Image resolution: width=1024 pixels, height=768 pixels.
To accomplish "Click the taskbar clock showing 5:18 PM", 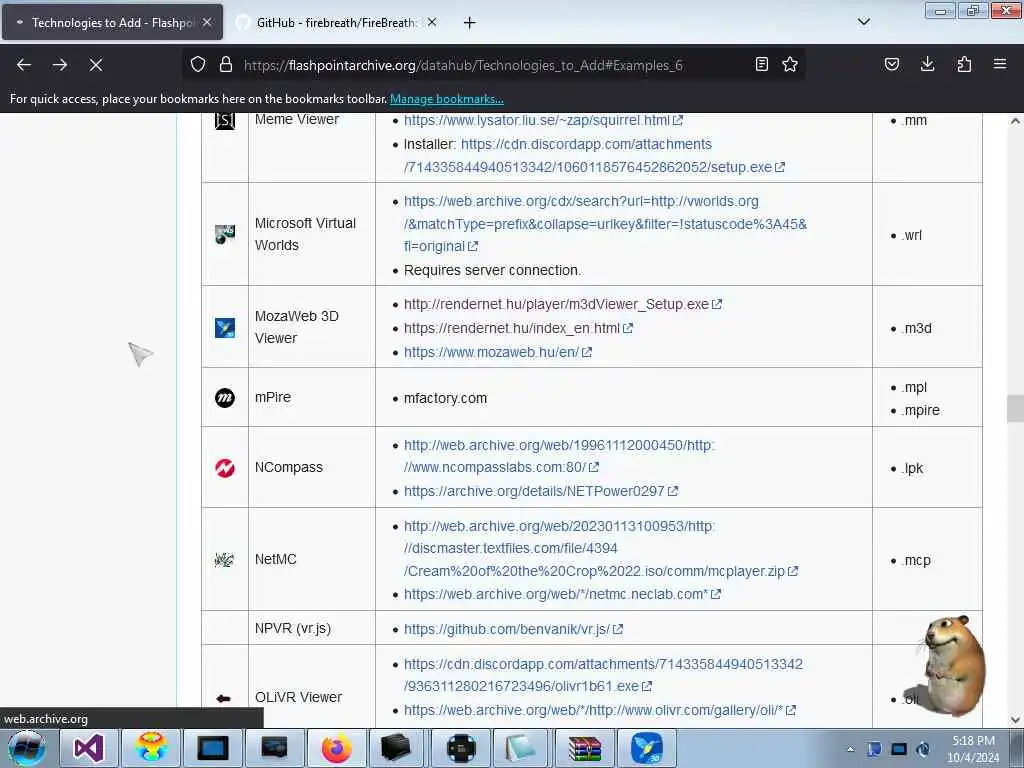I will [x=973, y=749].
